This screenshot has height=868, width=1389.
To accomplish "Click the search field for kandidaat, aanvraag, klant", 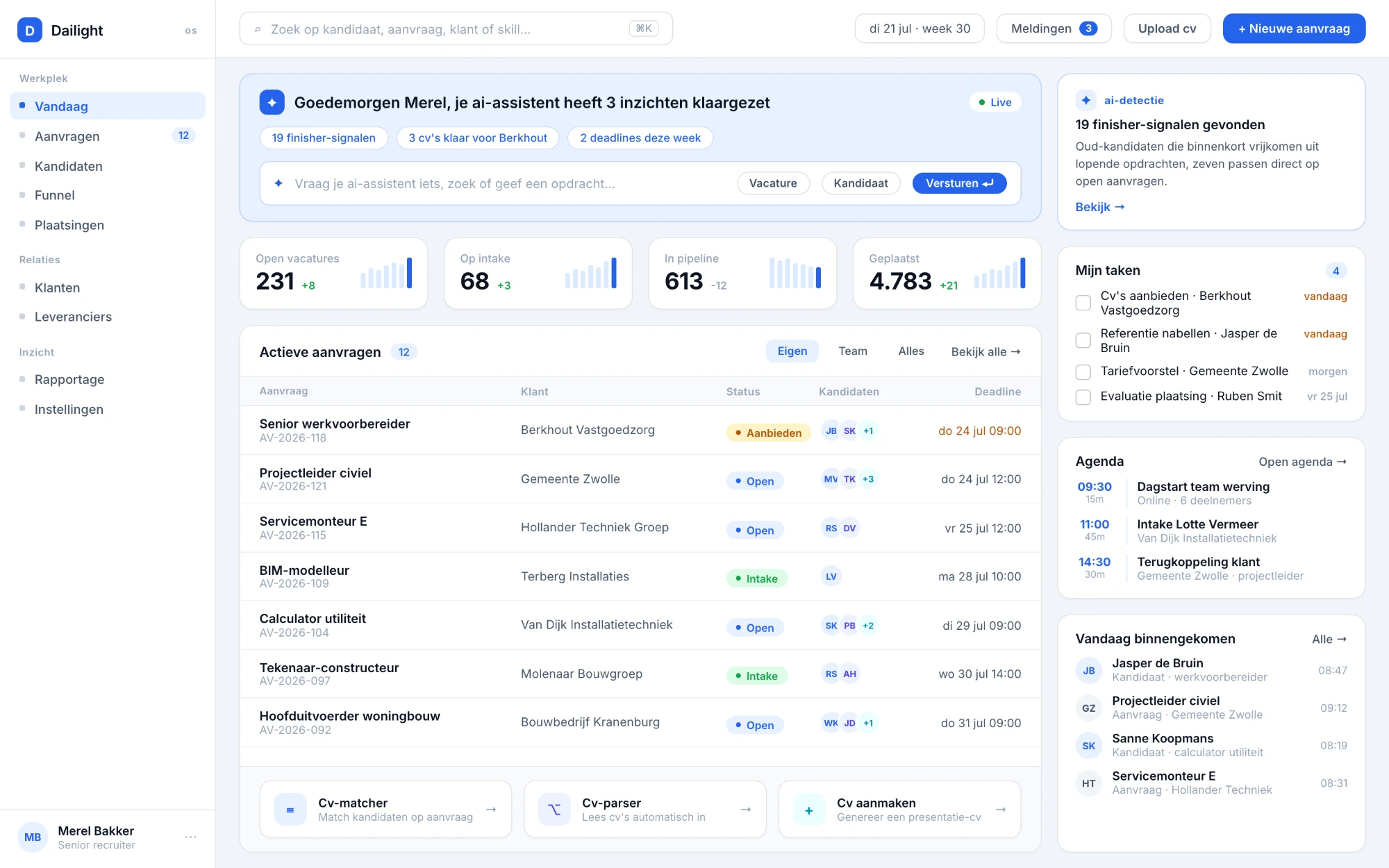I will [x=456, y=28].
